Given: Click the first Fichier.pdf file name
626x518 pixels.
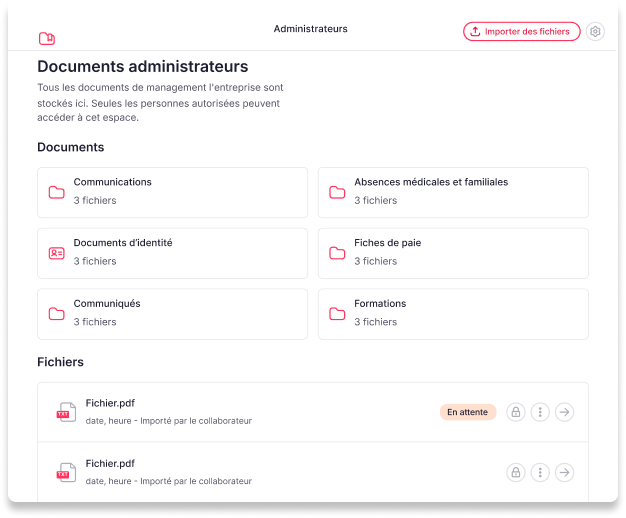Looking at the screenshot, I should click(x=110, y=403).
